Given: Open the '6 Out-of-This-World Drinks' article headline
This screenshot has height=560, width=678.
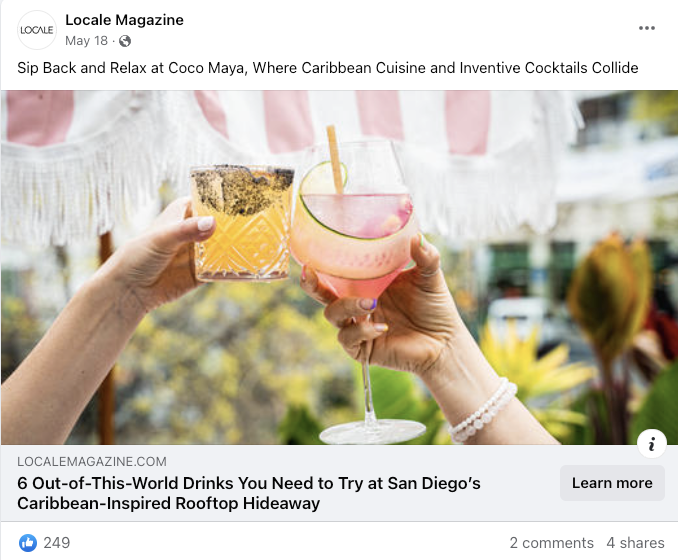Looking at the screenshot, I should (x=249, y=493).
